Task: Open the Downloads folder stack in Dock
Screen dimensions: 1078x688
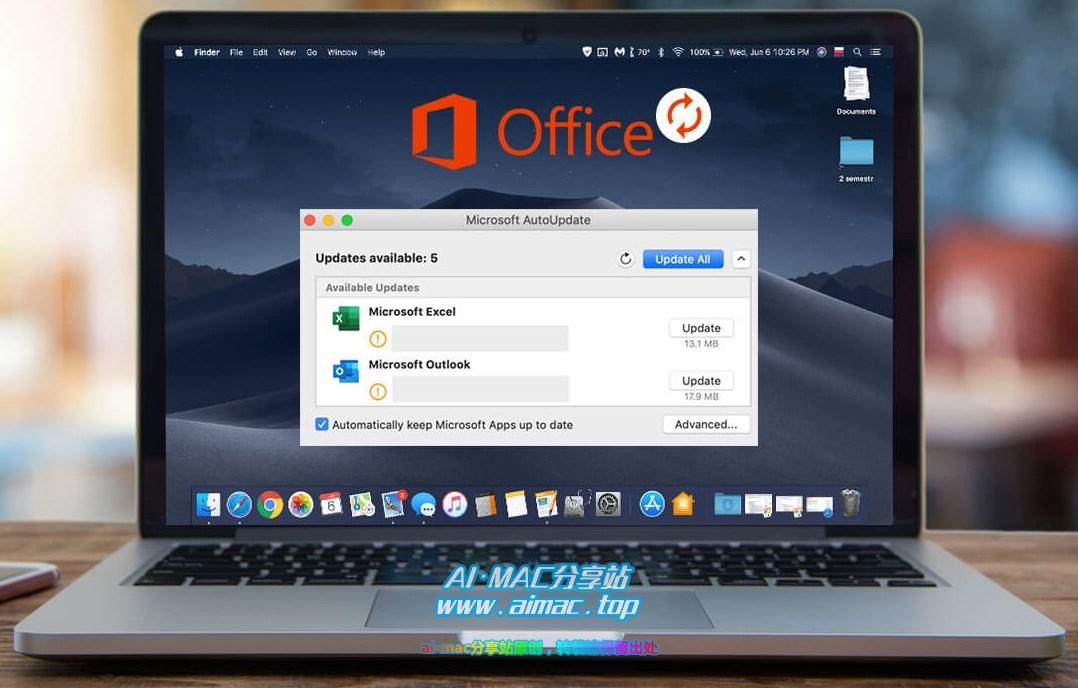Action: tap(727, 504)
